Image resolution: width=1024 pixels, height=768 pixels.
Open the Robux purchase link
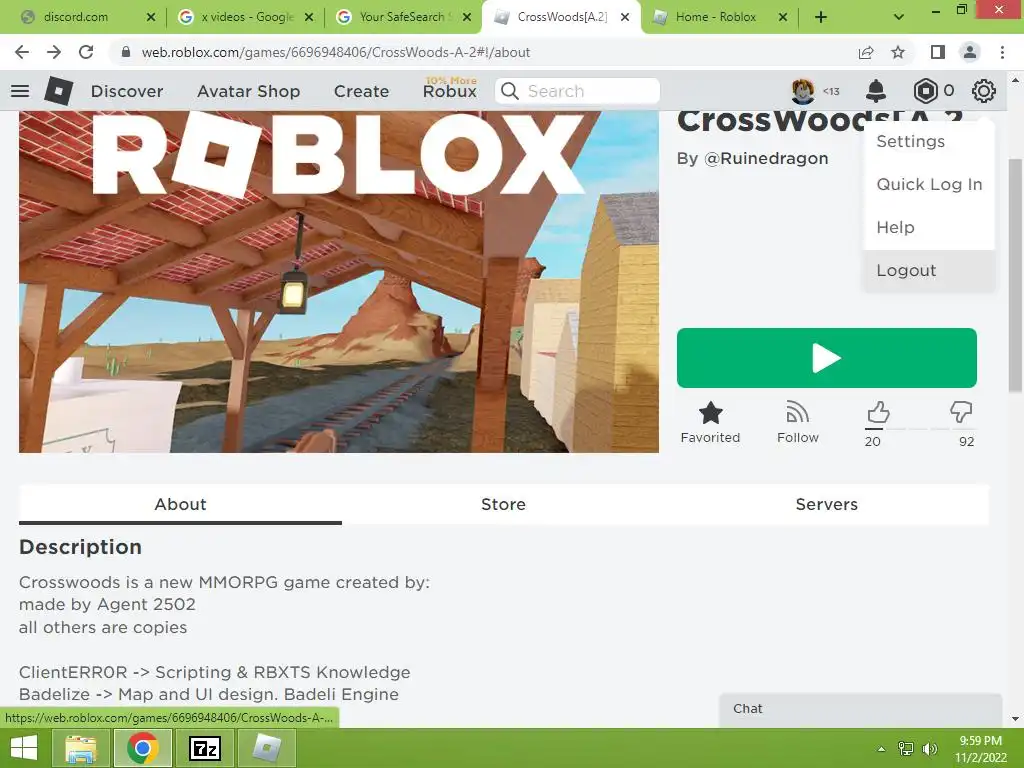pos(450,91)
